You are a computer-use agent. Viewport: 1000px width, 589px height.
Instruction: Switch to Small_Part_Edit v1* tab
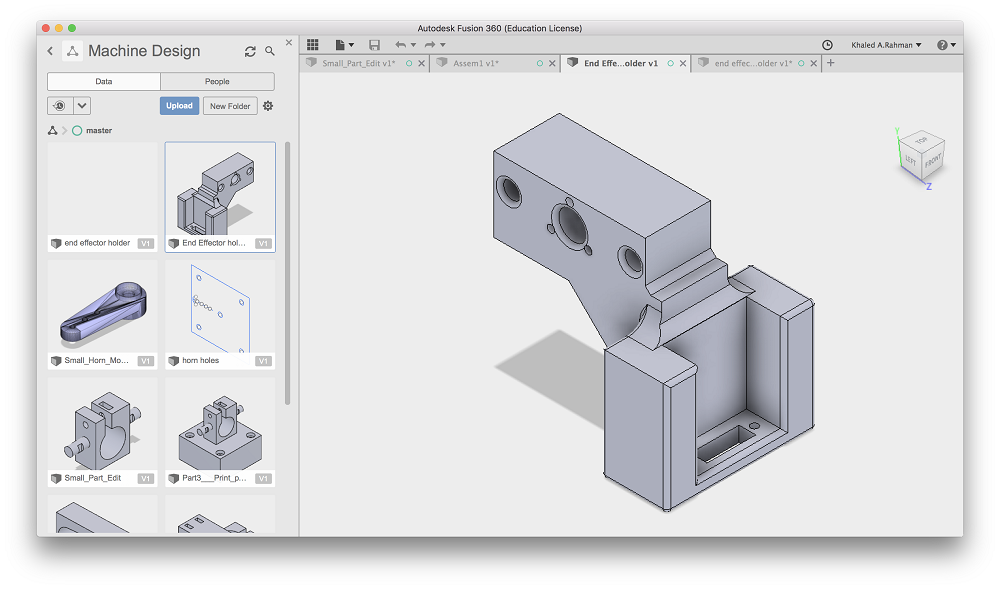(358, 63)
